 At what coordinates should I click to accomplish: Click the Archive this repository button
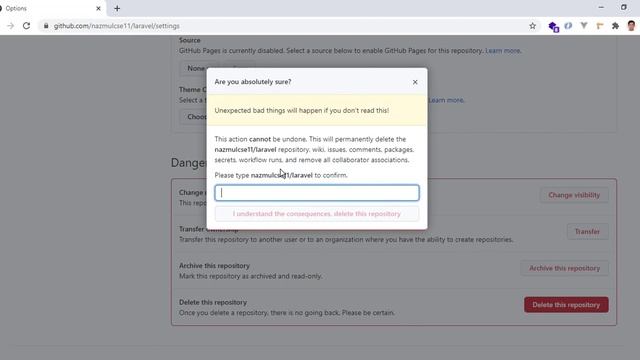click(564, 268)
